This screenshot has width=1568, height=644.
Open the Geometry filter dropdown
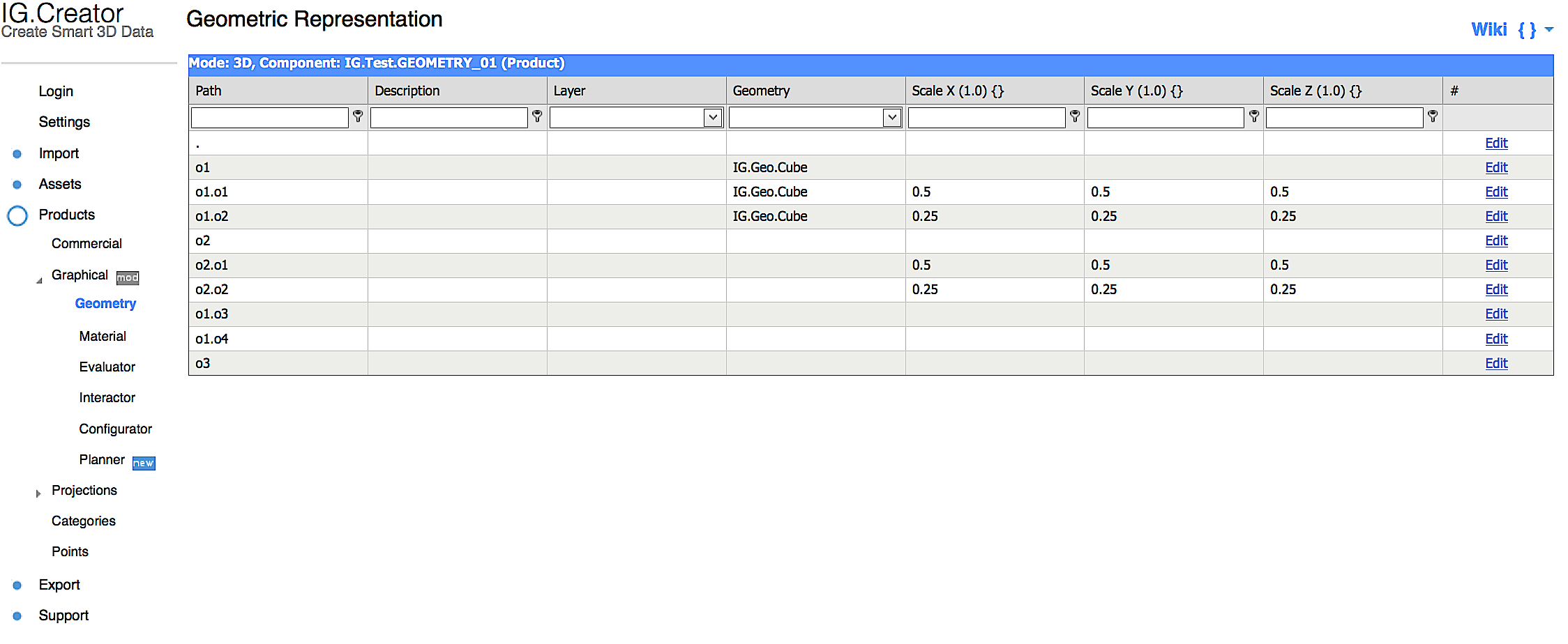click(x=892, y=118)
